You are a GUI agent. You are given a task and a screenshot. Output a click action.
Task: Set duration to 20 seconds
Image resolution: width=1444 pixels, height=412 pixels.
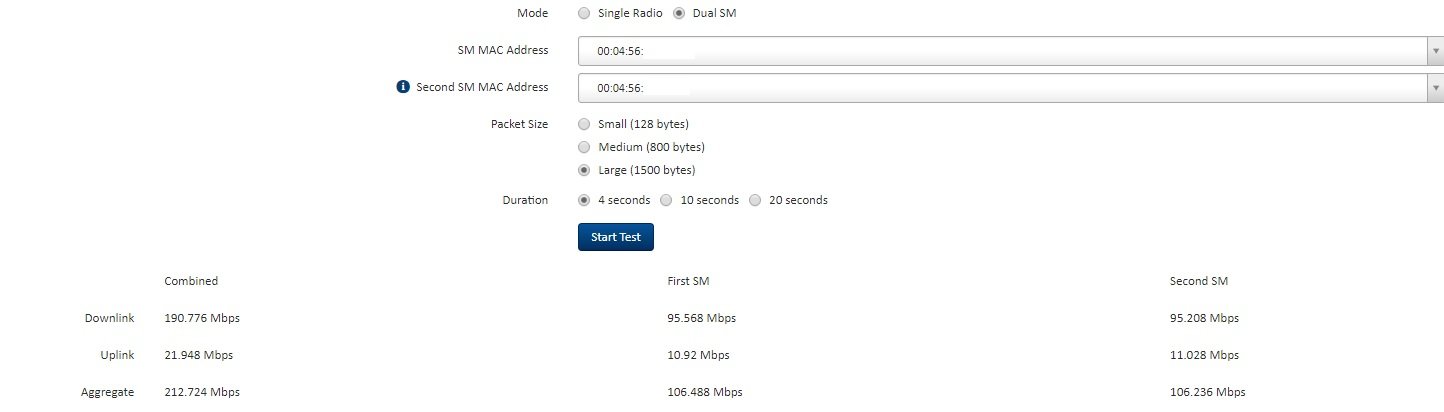click(x=755, y=200)
